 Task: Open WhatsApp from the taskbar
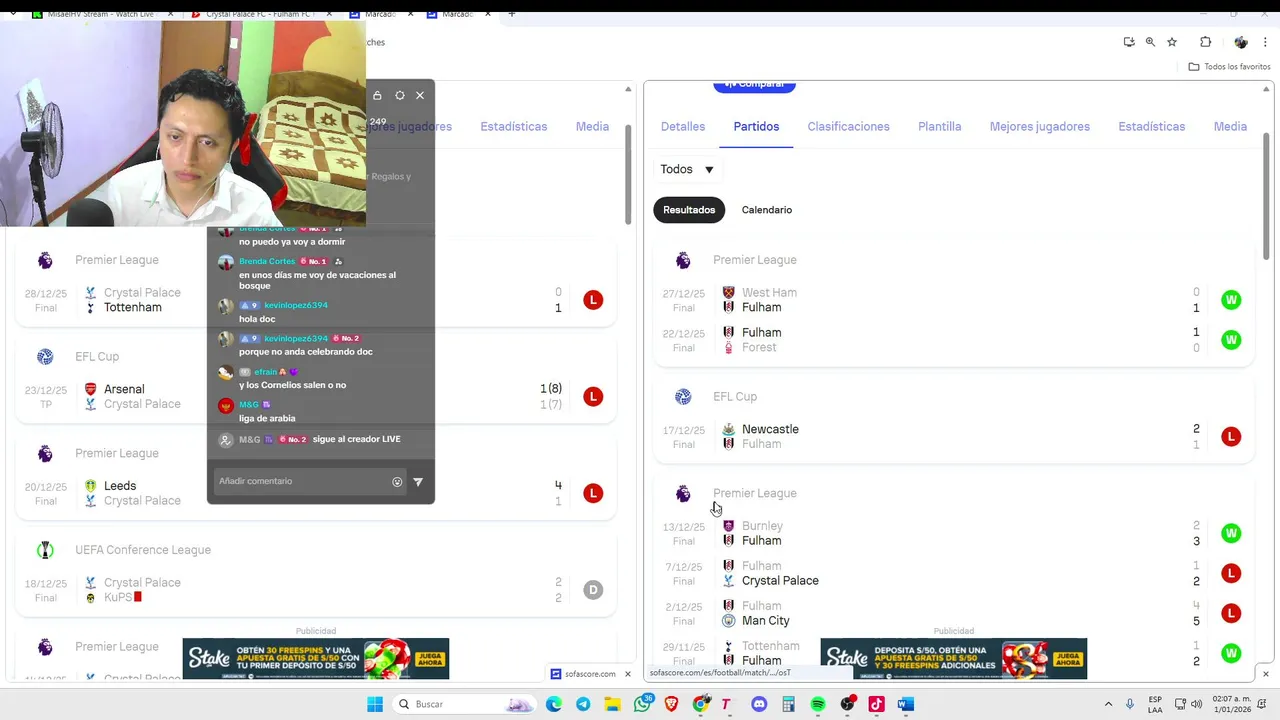[x=642, y=704]
